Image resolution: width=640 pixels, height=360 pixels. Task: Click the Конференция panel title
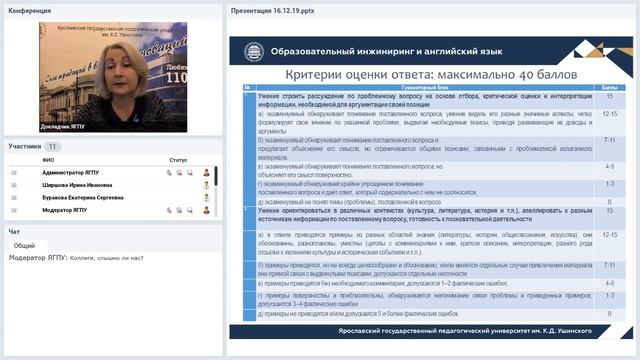click(30, 11)
